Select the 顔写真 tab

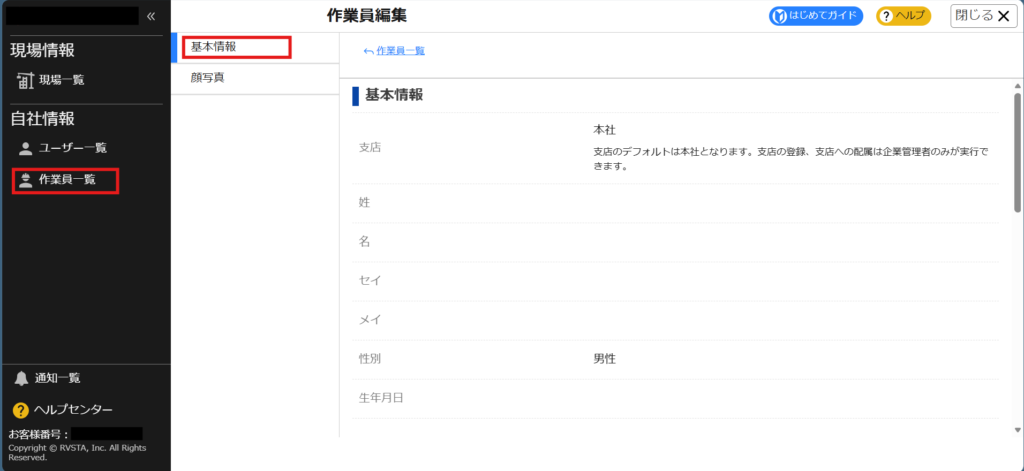click(x=255, y=79)
